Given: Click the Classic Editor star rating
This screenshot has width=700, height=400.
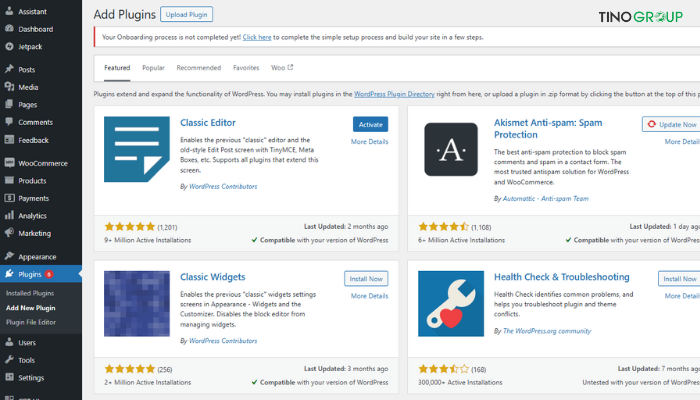Looking at the screenshot, I should [x=129, y=227].
